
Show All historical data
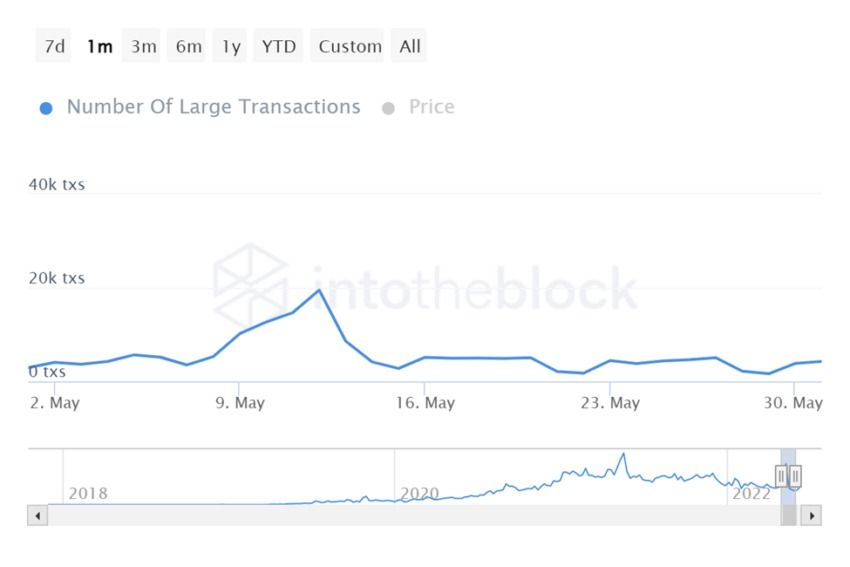410,46
